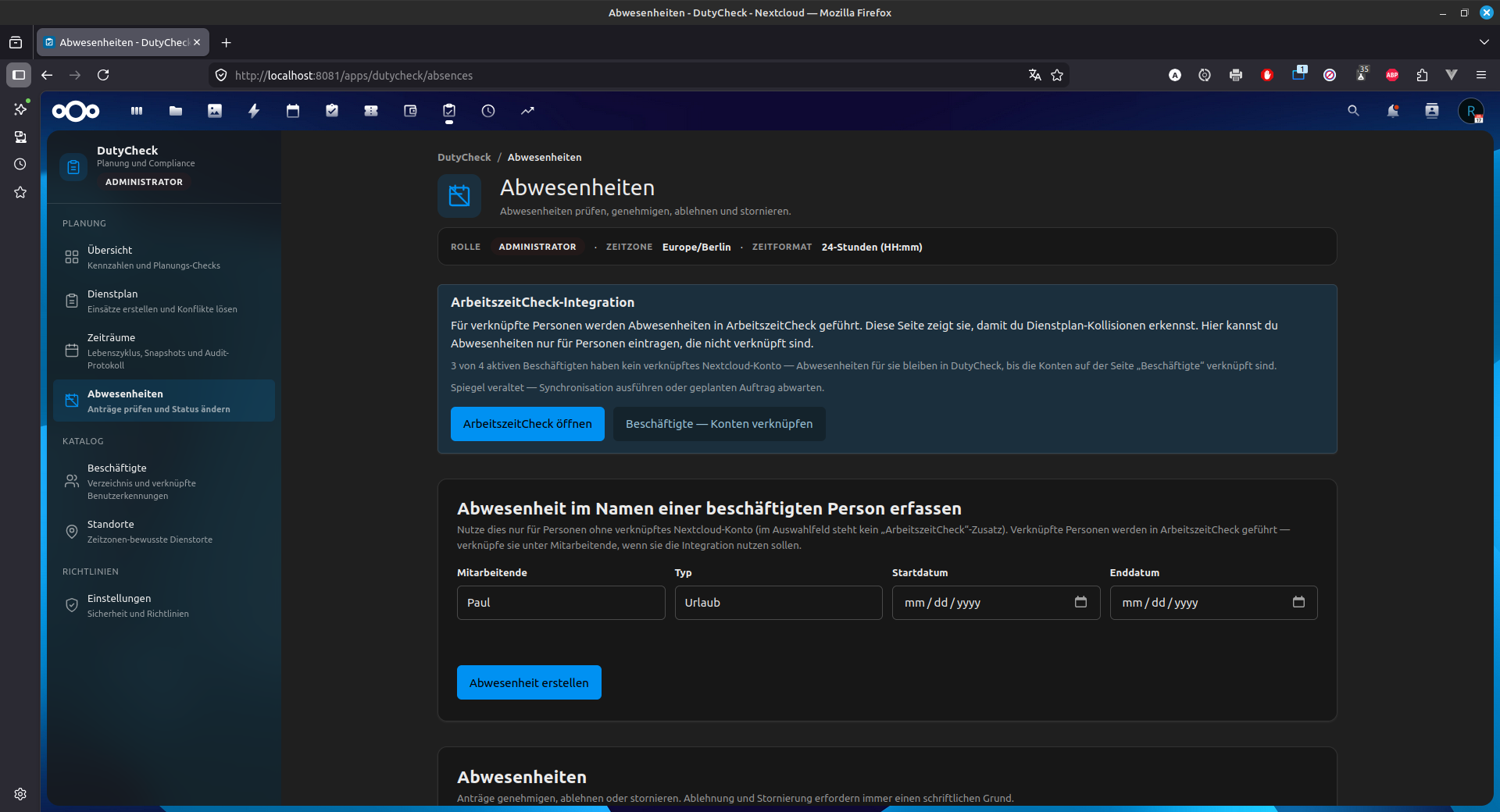Open Nextcloud unified search magnifier

tap(1353, 111)
